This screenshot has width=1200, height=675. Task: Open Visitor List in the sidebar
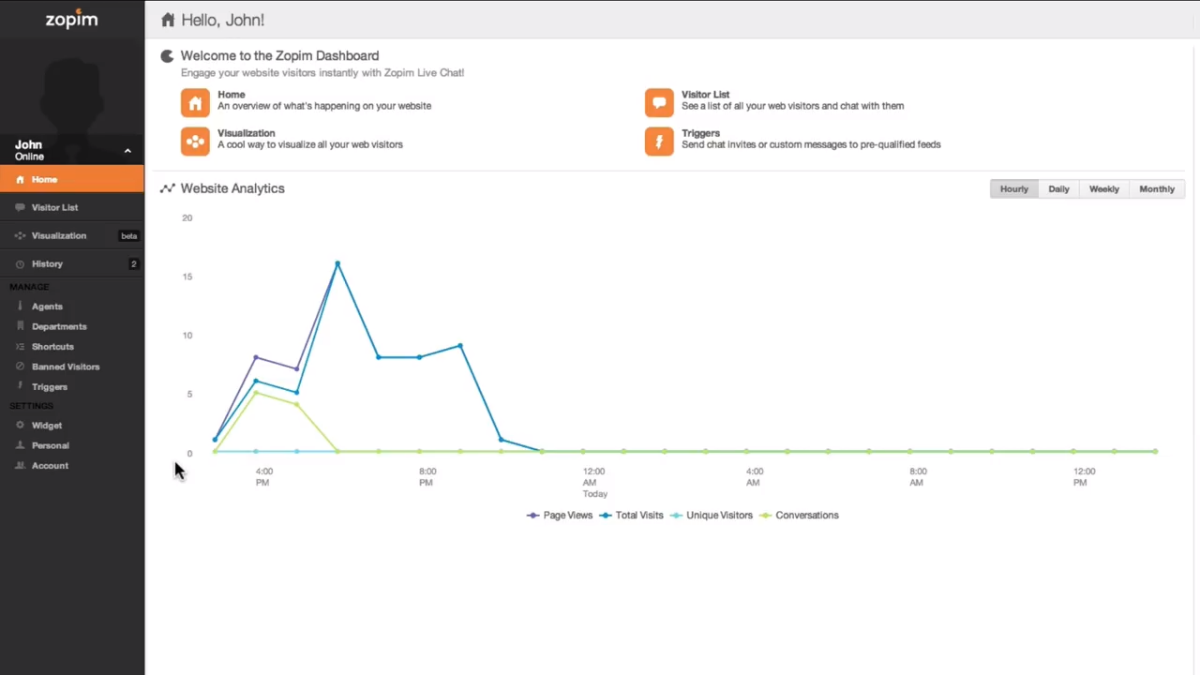pyautogui.click(x=72, y=208)
